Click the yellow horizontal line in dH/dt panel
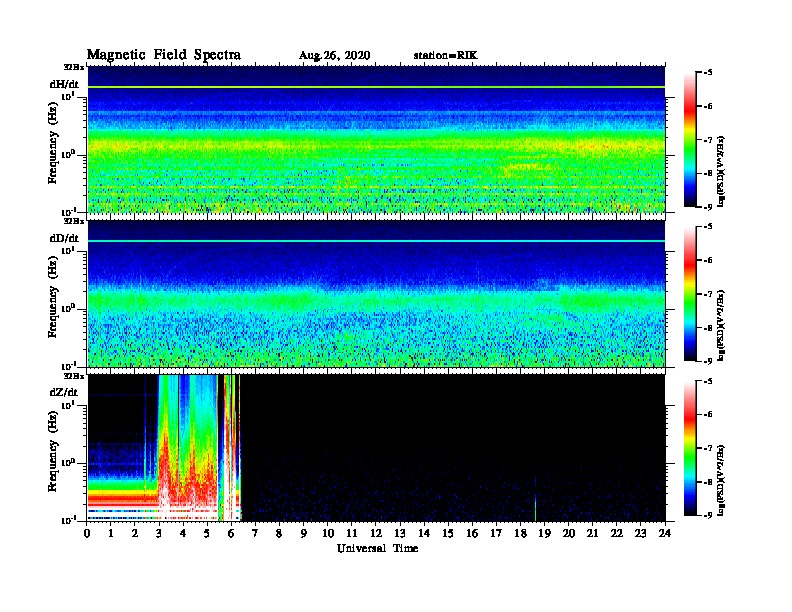This screenshot has height=612, width=792. pos(376,87)
